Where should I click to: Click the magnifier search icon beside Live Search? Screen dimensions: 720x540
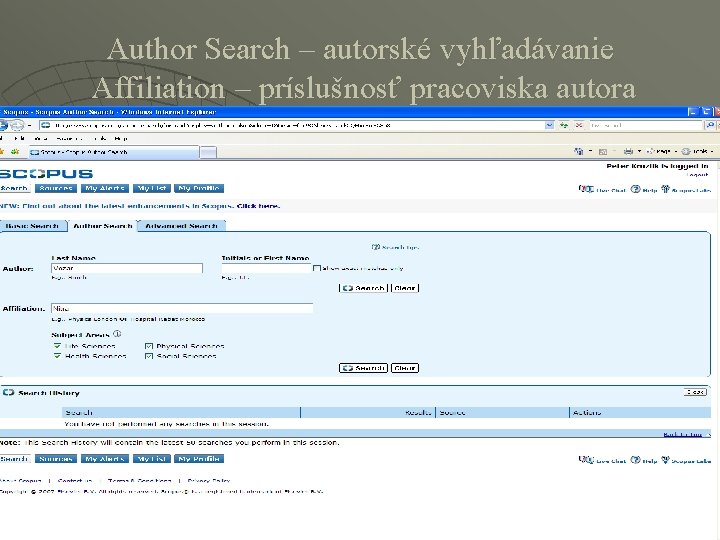coord(710,125)
